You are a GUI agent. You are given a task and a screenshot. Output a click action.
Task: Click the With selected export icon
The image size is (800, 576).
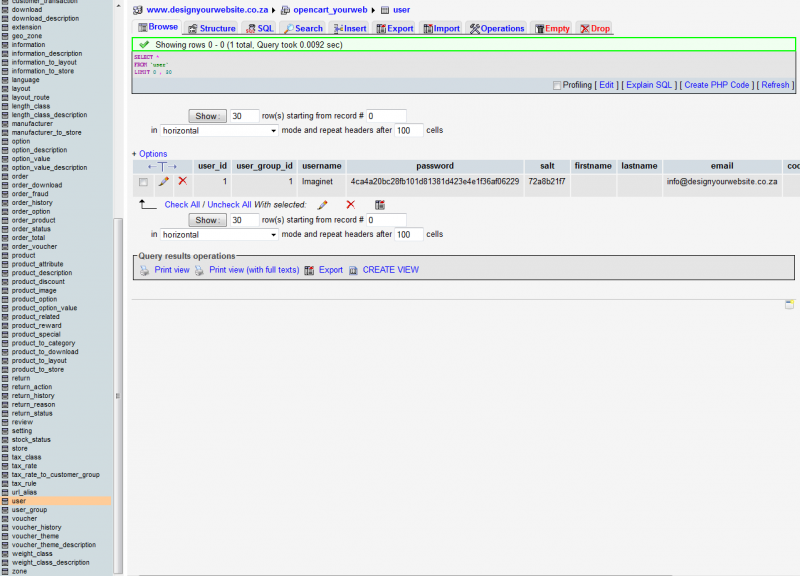click(x=380, y=205)
